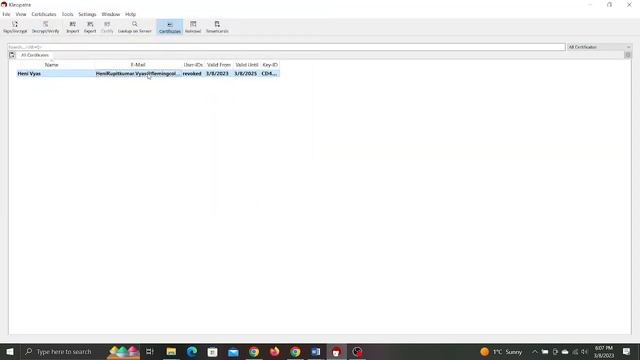Open the Sign/Encrypt tool
The image size is (640, 360).
pos(15,27)
